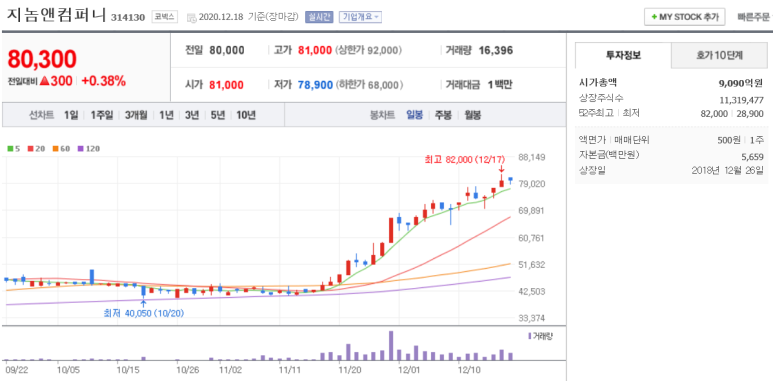Screen dimensions: 773x381
Task: Click 거래량 value 16,396
Action: click(x=496, y=50)
